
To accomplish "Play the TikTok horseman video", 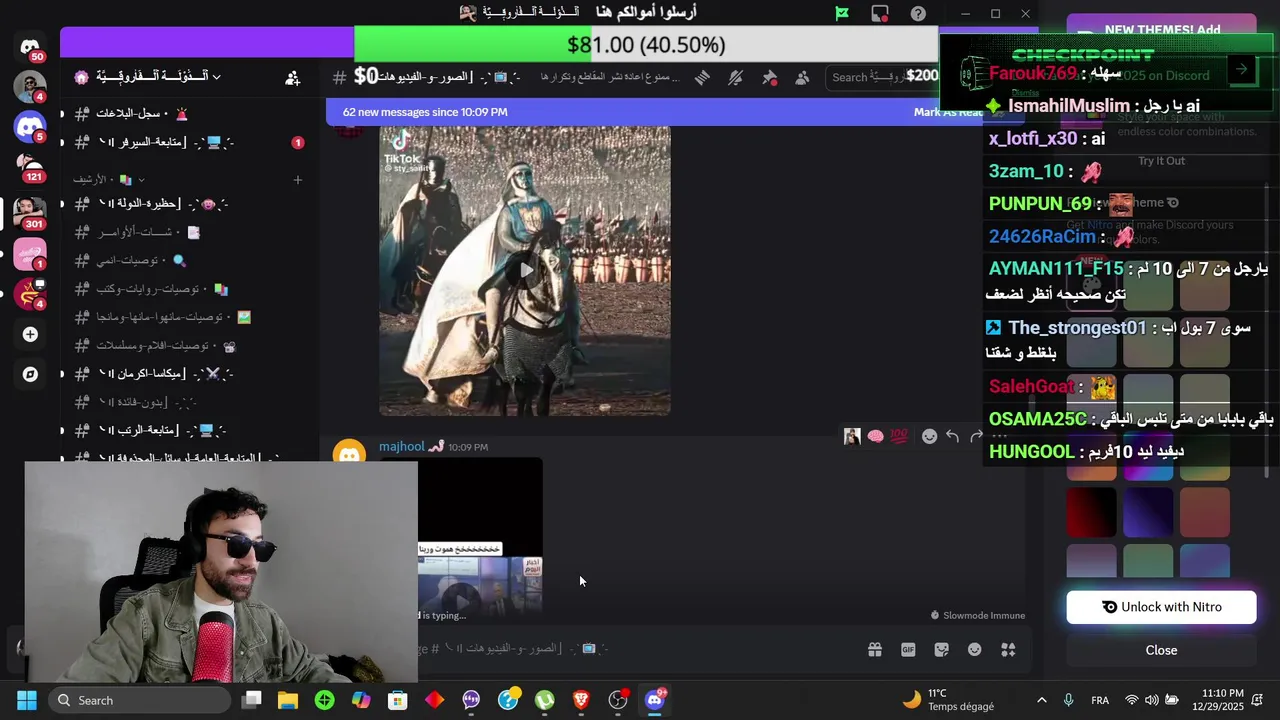I will [525, 270].
